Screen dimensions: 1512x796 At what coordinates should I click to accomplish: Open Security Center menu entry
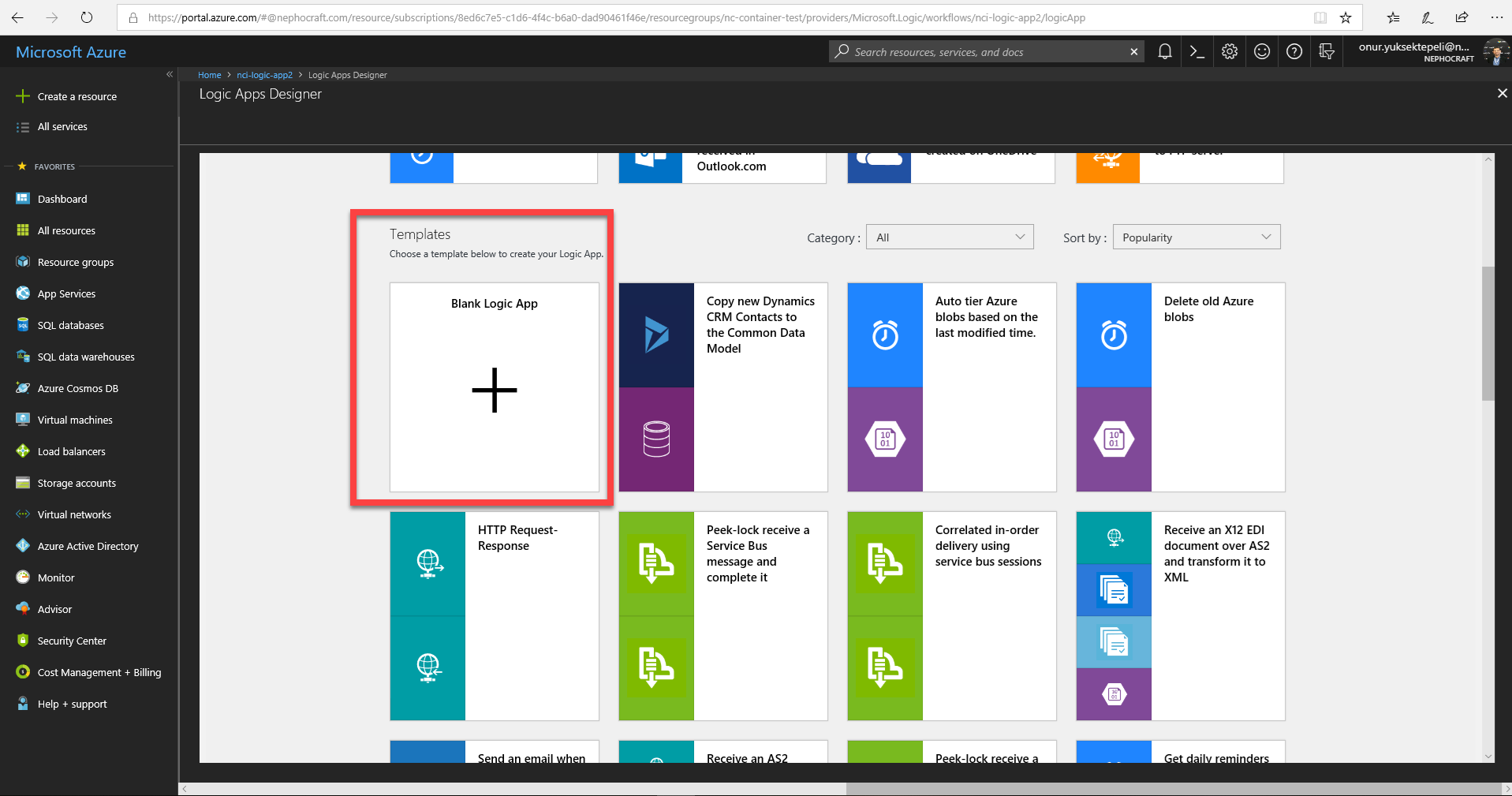pyautogui.click(x=72, y=641)
